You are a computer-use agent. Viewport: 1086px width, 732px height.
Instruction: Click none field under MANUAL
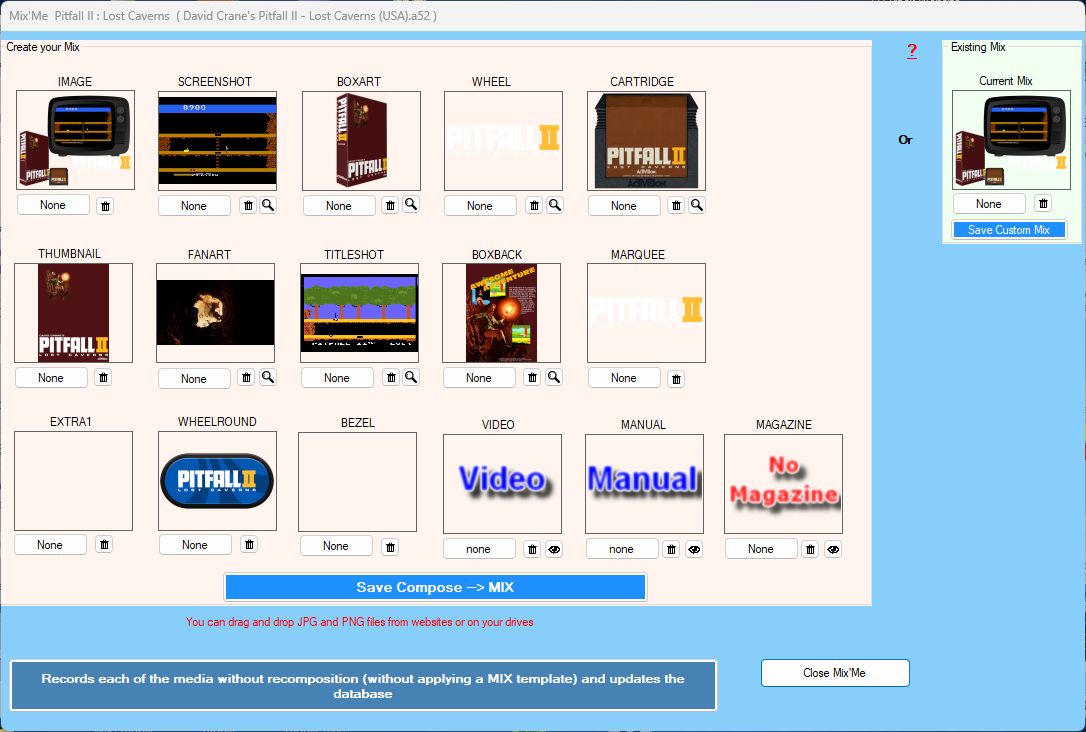click(x=622, y=548)
